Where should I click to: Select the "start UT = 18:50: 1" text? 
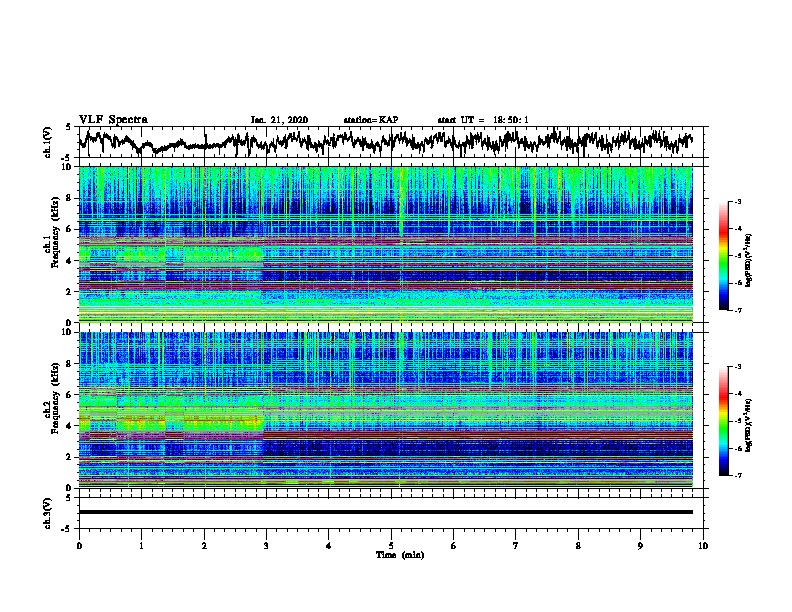[483, 120]
